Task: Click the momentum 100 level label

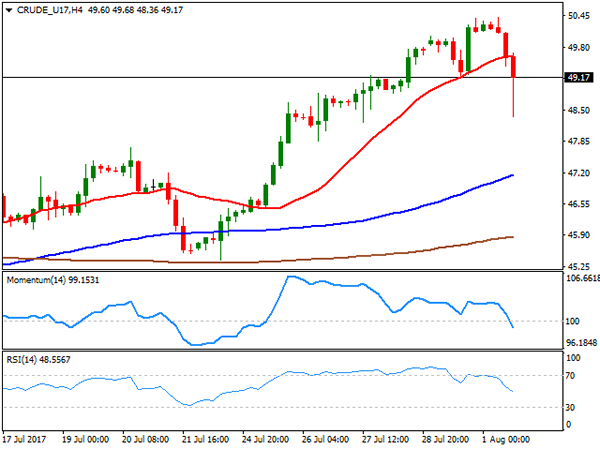Action: 572,321
